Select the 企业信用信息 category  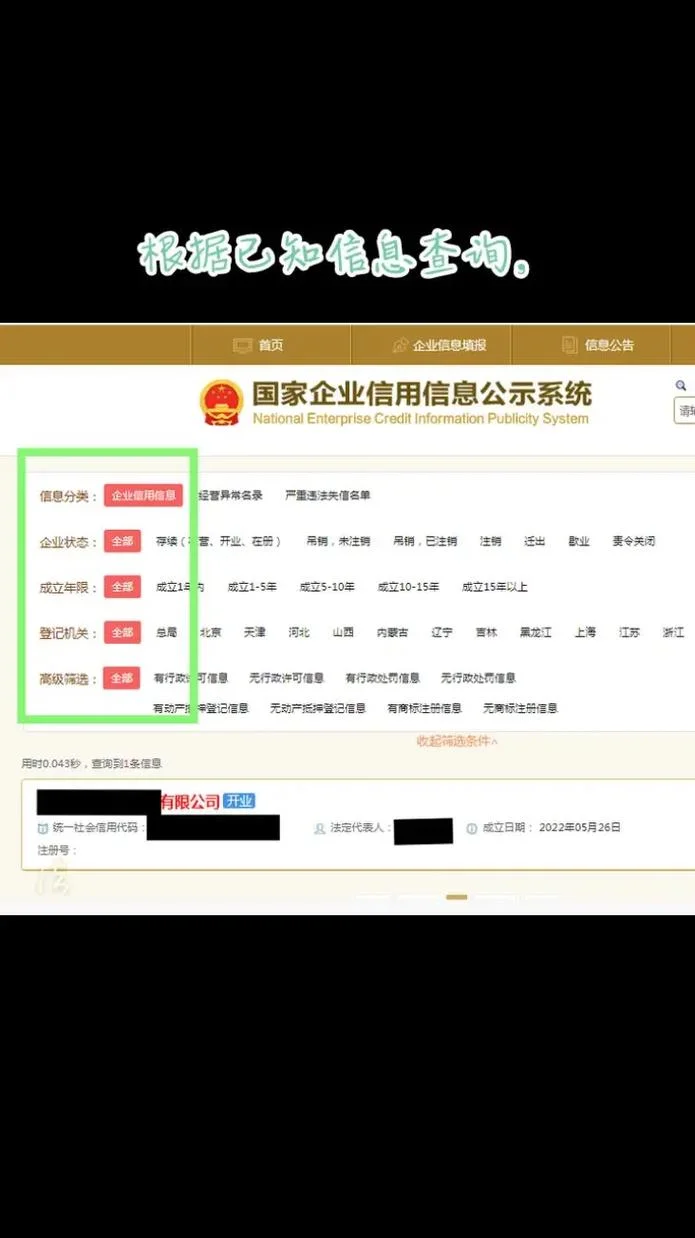(x=144, y=495)
